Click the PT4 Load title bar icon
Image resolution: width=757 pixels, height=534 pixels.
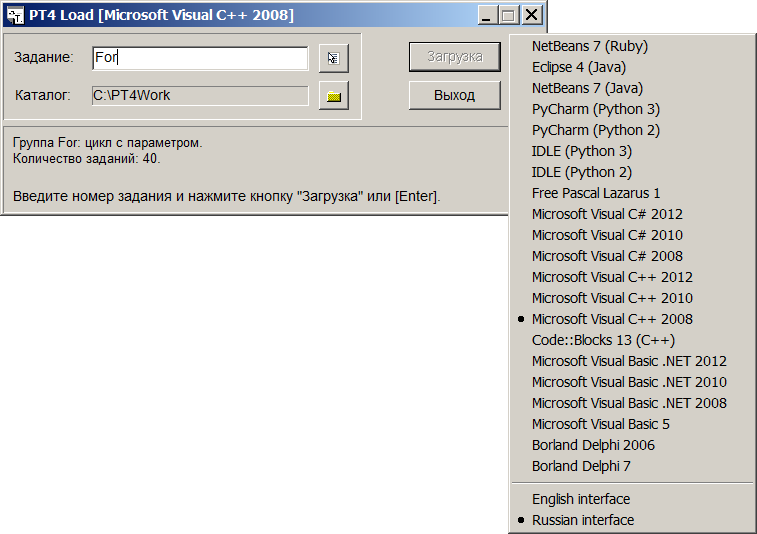(15, 15)
